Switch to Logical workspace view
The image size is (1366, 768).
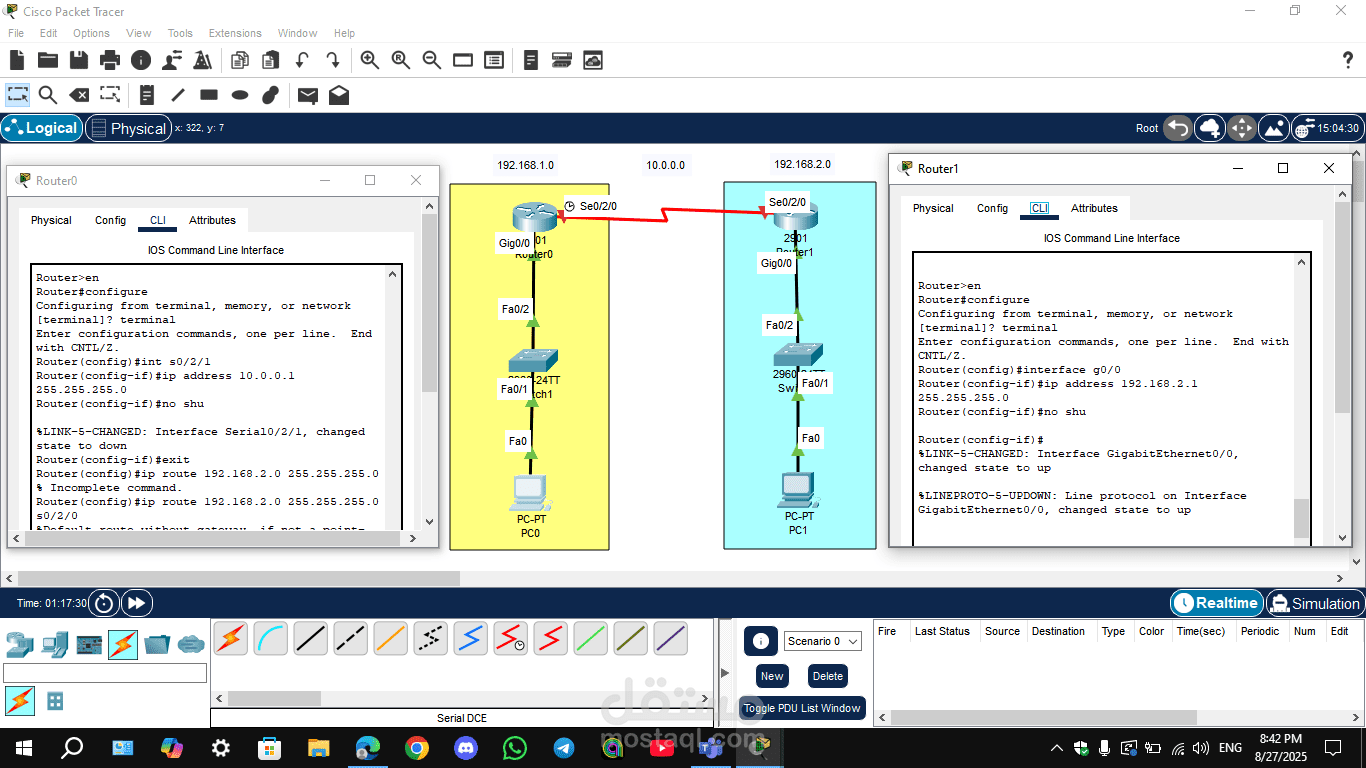(41, 128)
